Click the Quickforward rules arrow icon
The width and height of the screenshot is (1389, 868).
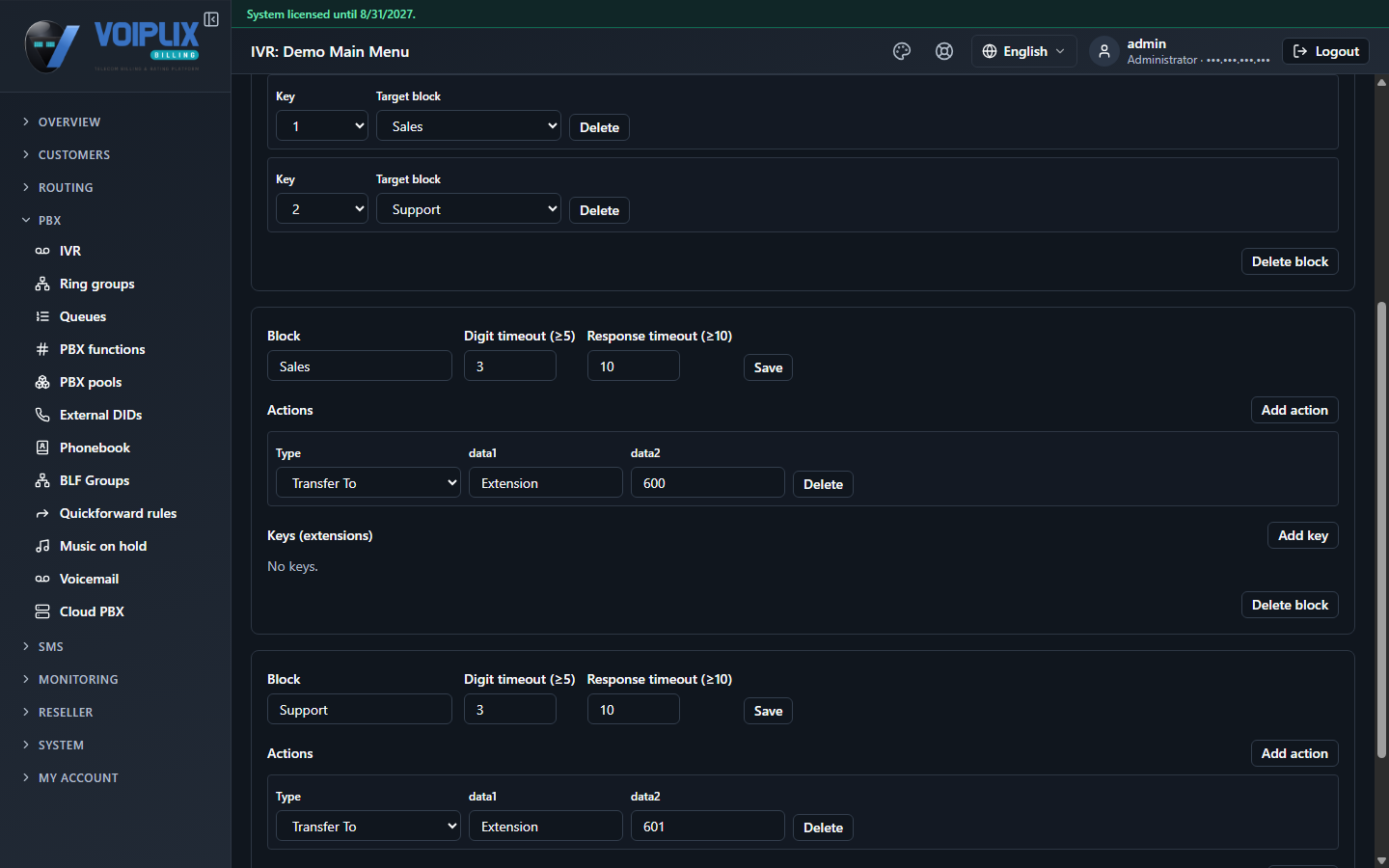click(42, 513)
